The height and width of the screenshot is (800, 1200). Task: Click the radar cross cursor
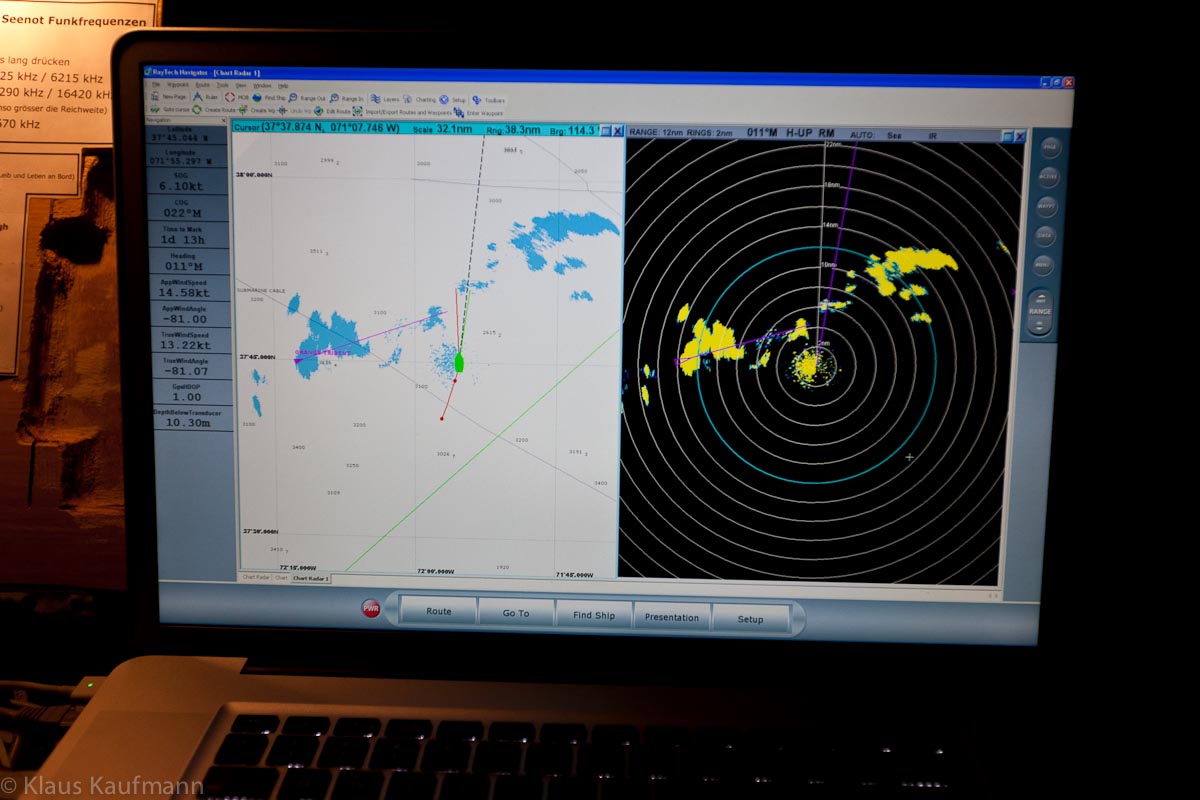pos(909,457)
